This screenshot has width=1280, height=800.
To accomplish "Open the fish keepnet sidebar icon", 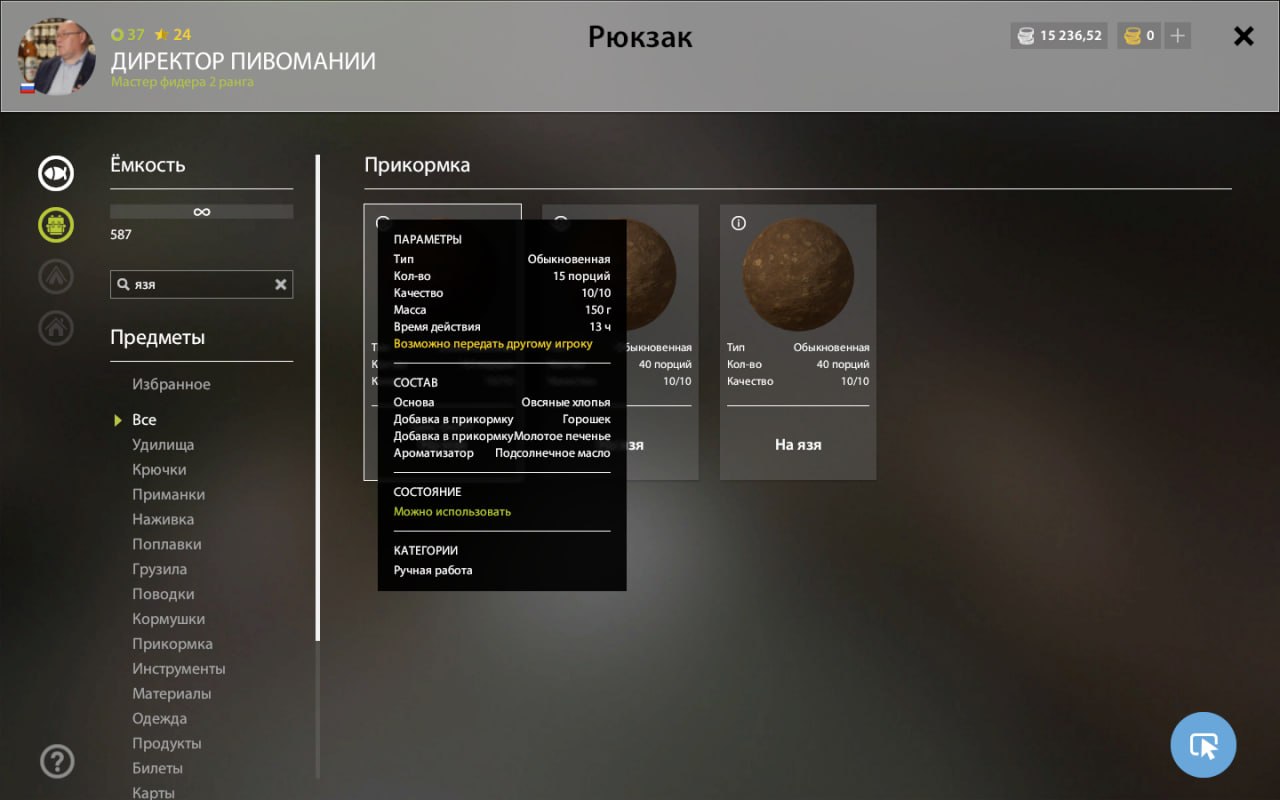I will (56, 174).
